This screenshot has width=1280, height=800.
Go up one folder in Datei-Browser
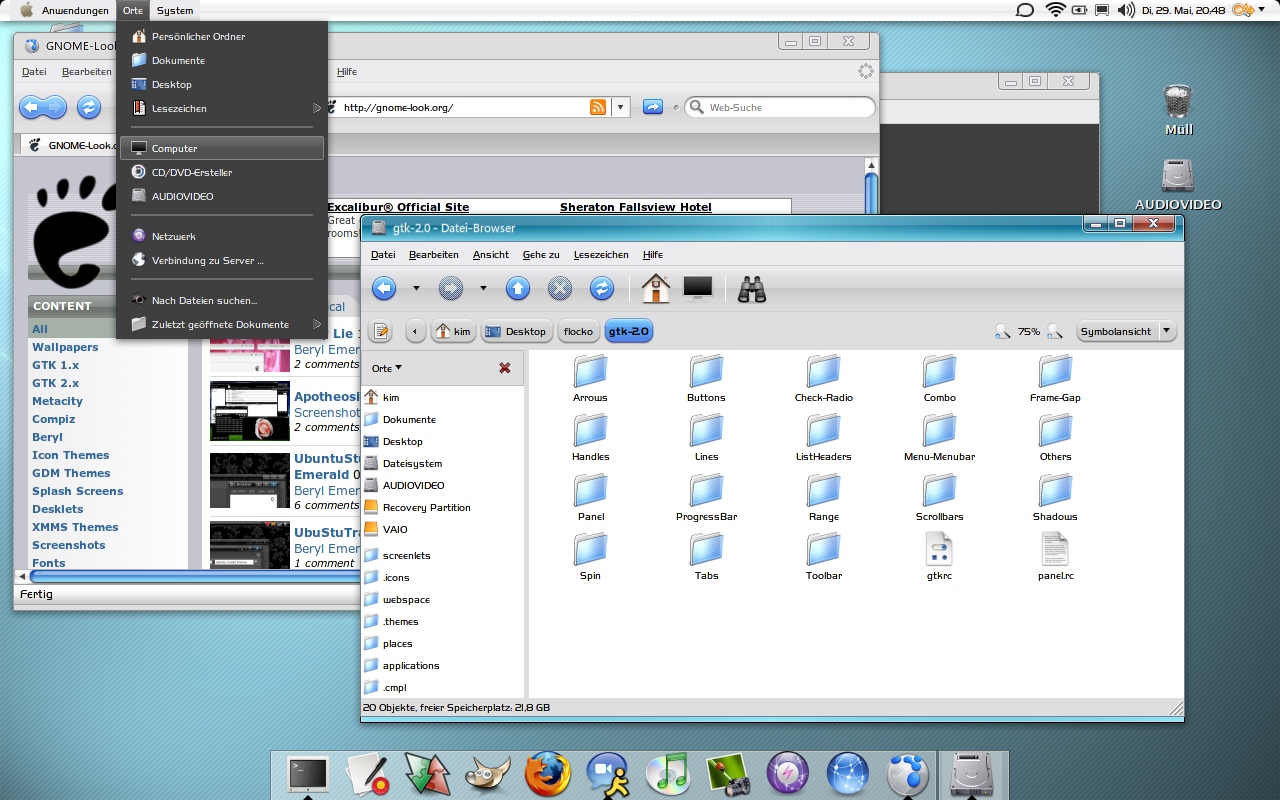click(x=517, y=289)
